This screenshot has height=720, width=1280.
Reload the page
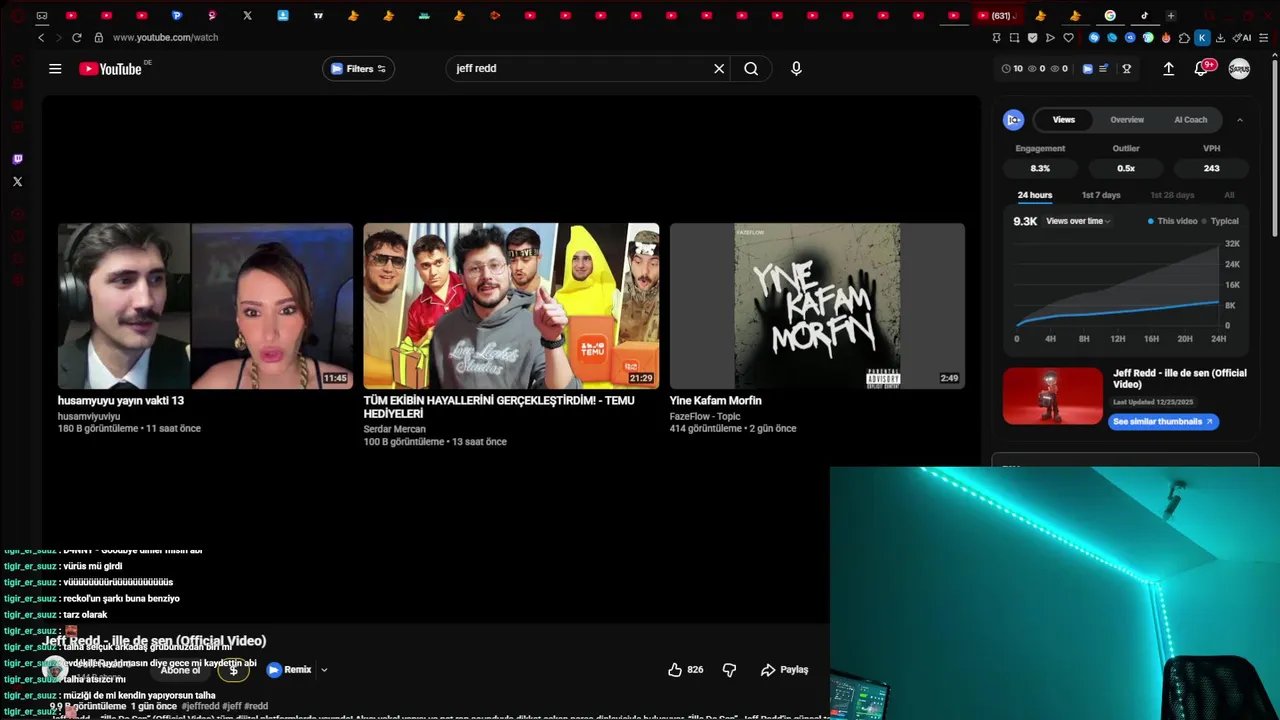[x=76, y=38]
